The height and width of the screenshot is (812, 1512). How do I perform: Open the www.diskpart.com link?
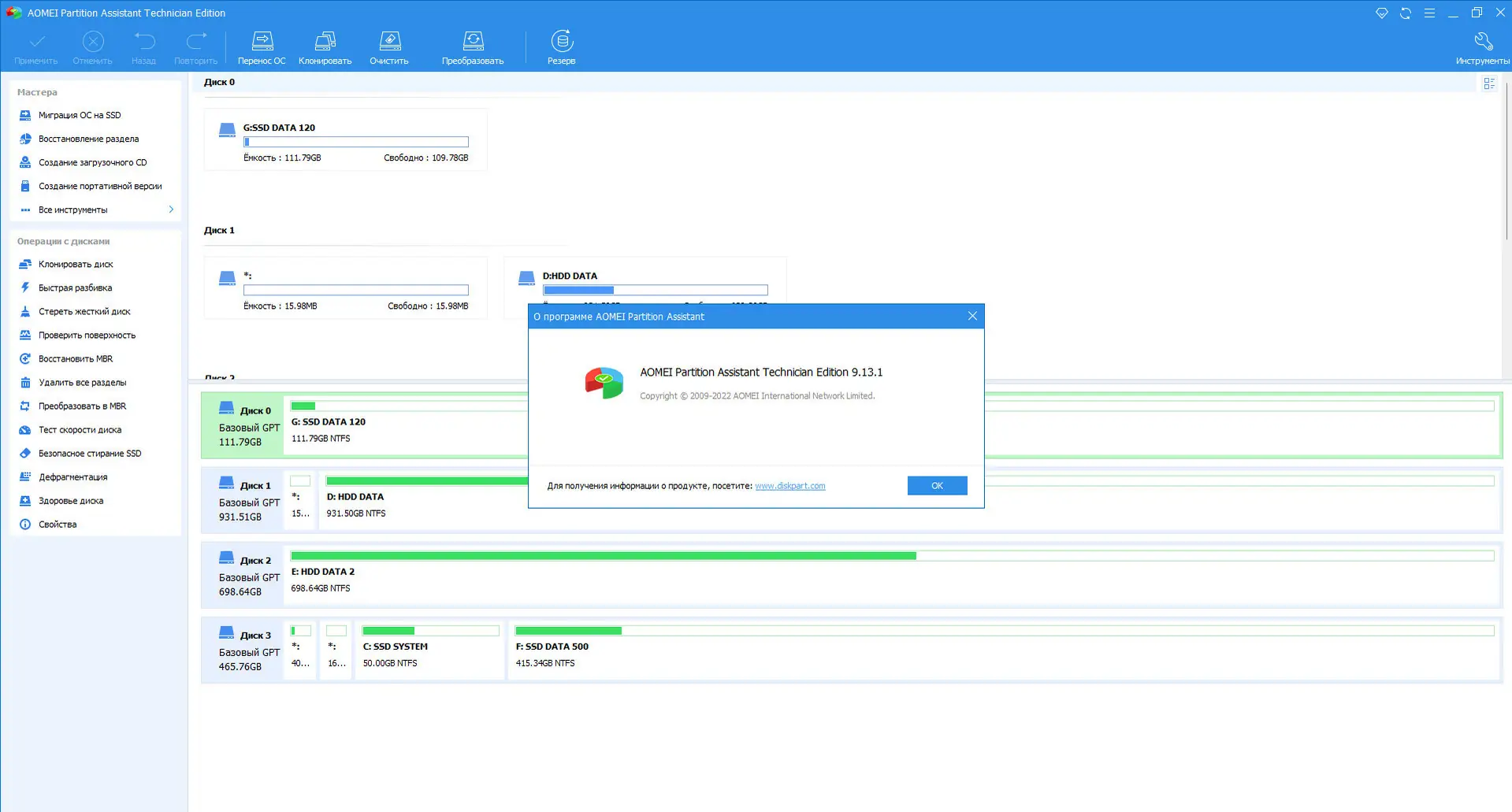[790, 486]
